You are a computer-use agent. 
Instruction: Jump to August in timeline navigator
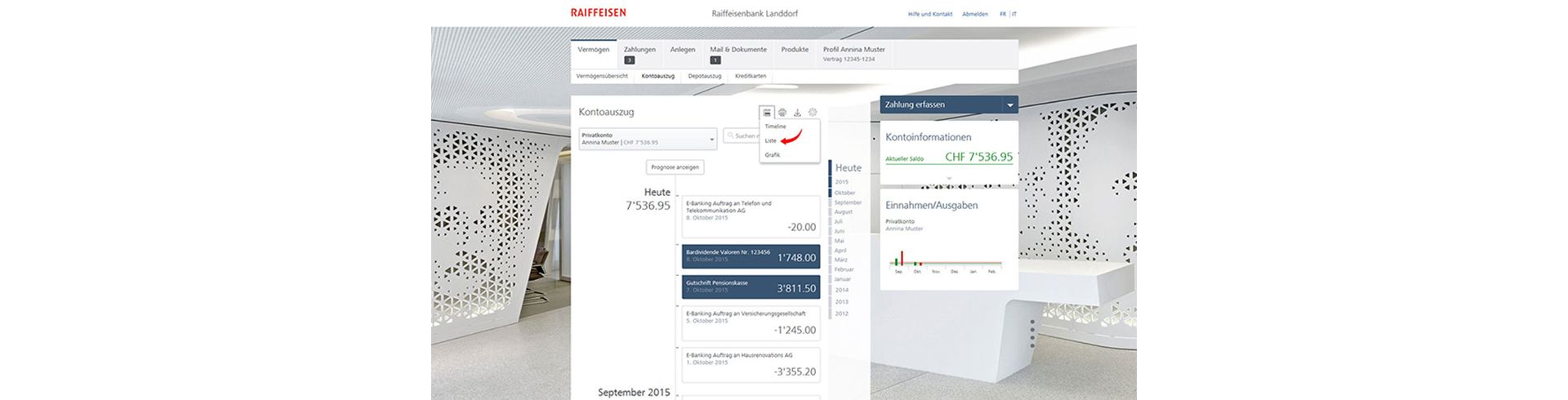click(843, 212)
